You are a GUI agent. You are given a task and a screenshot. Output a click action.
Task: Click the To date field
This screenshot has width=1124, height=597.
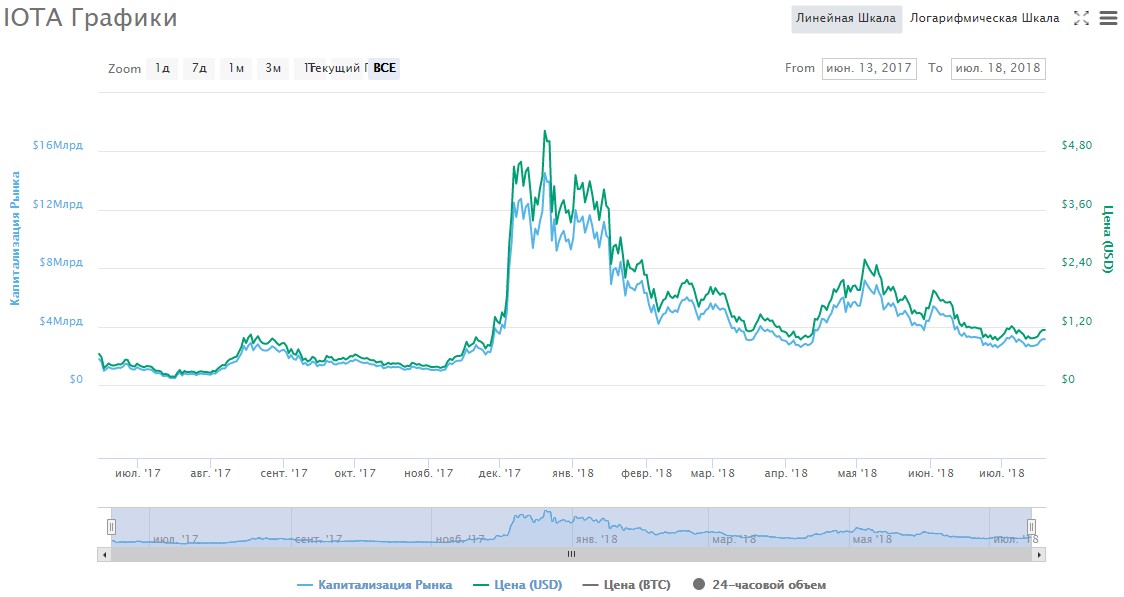(x=997, y=68)
